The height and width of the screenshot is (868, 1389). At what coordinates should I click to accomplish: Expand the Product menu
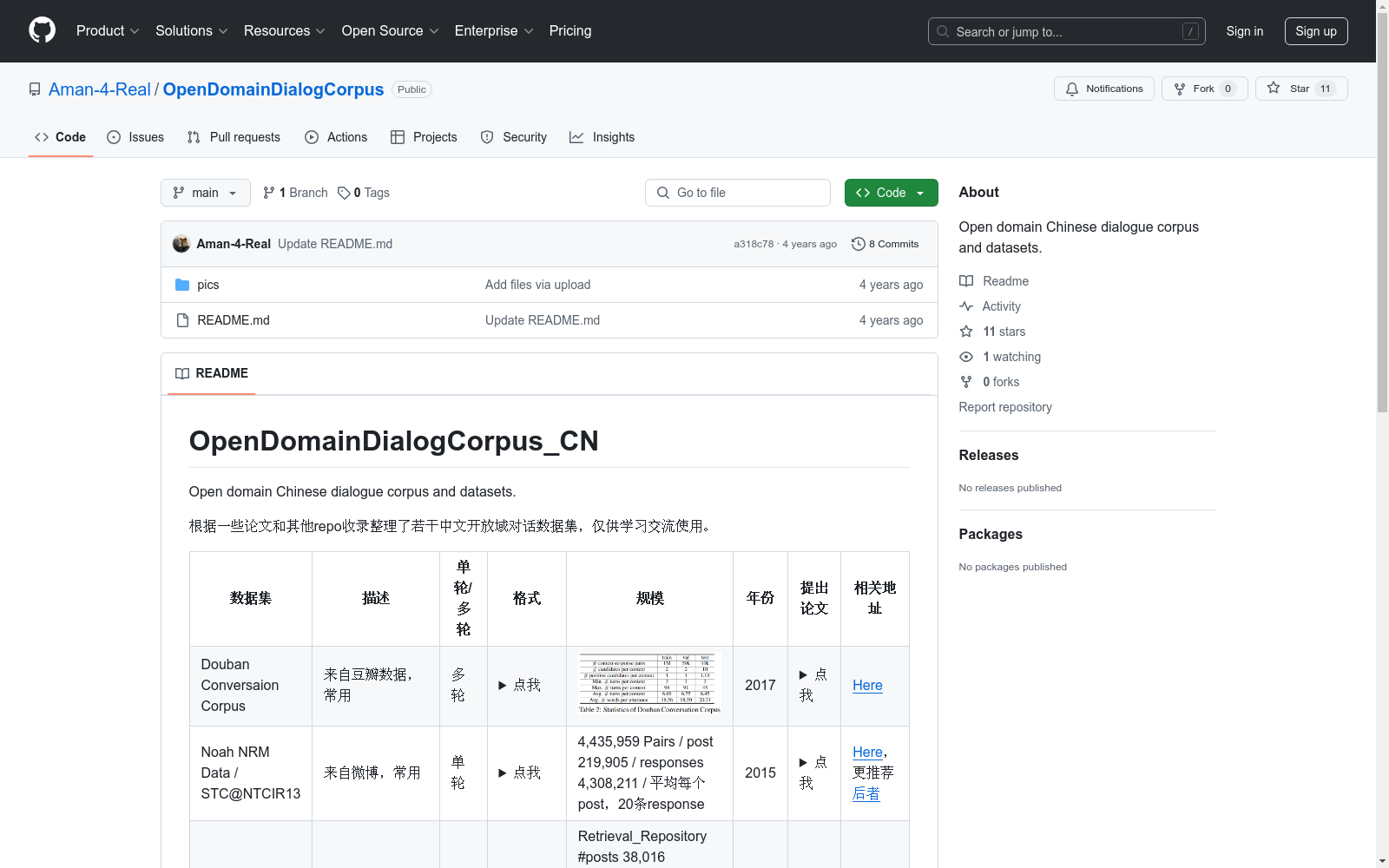point(108,30)
